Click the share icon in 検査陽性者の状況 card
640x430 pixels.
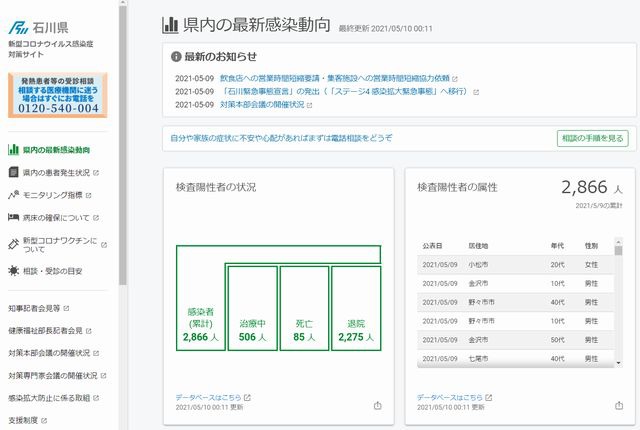(378, 405)
